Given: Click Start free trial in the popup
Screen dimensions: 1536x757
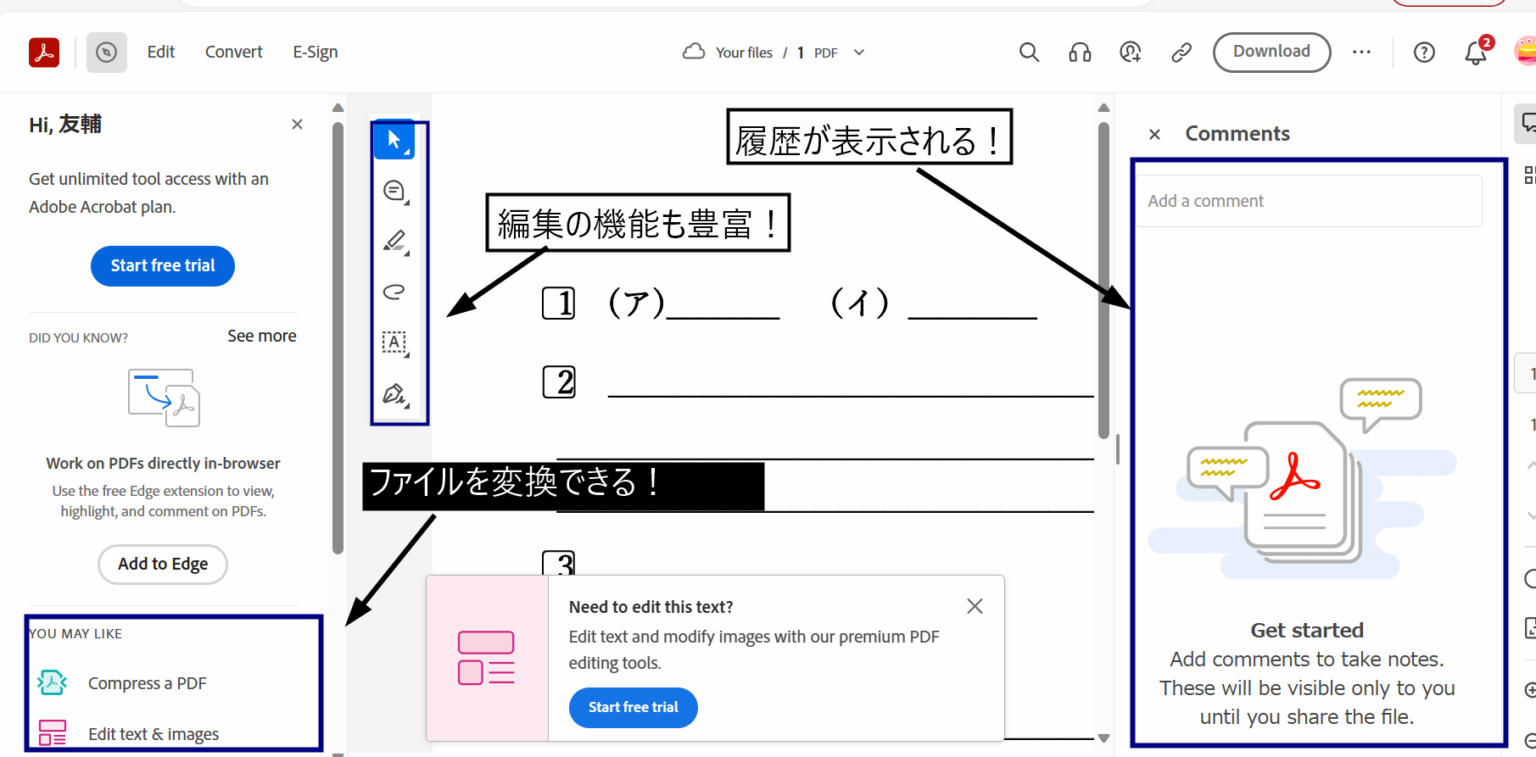Looking at the screenshot, I should (633, 707).
